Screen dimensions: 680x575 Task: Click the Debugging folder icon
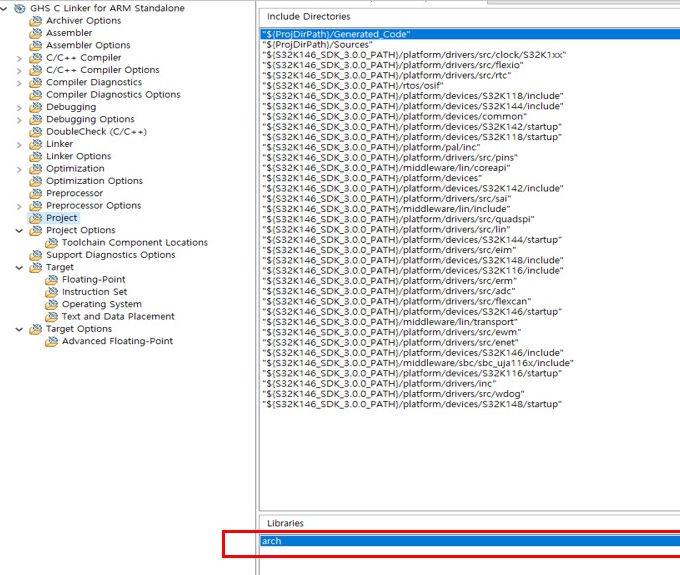coord(36,107)
